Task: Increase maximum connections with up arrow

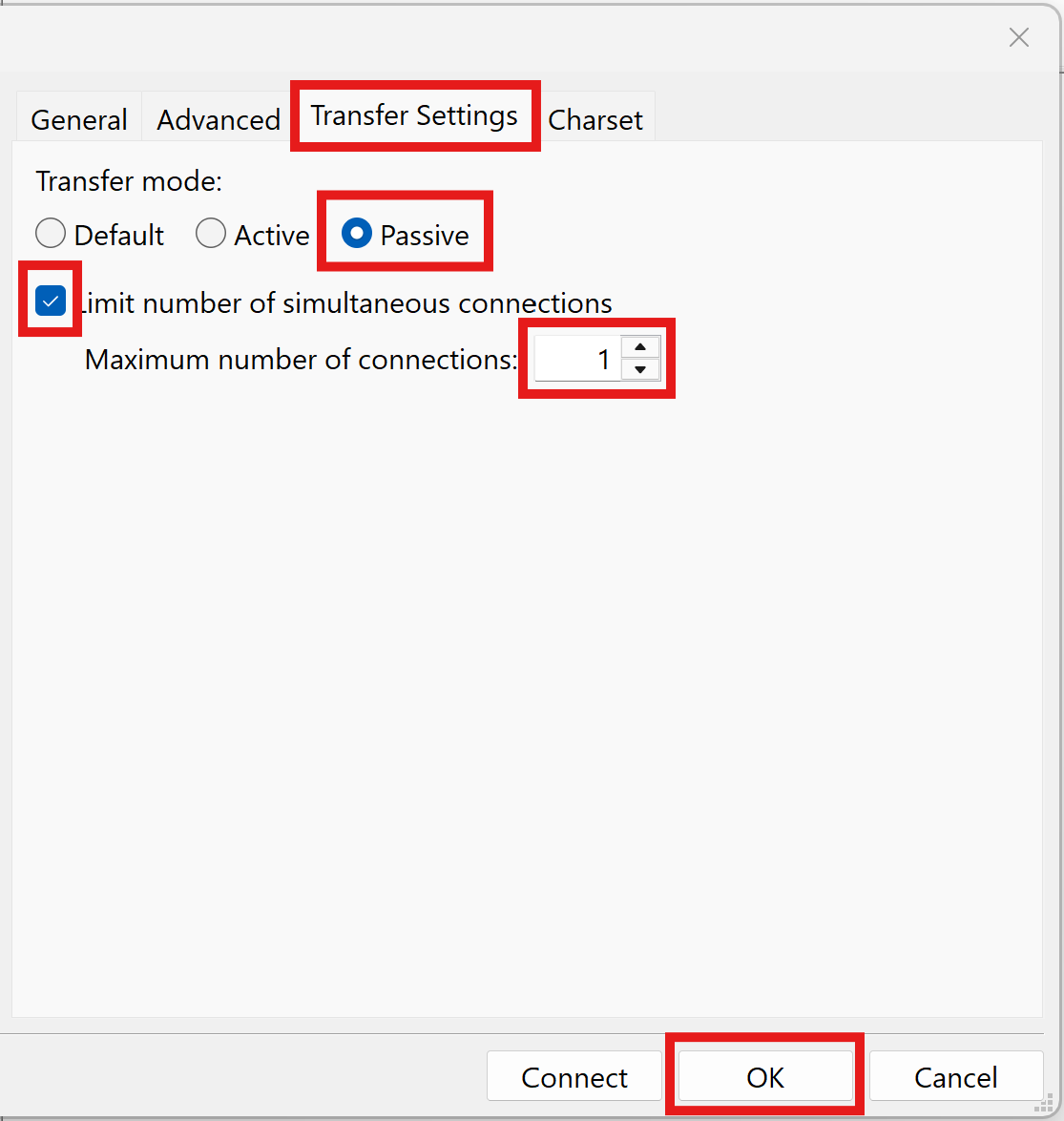Action: point(640,348)
